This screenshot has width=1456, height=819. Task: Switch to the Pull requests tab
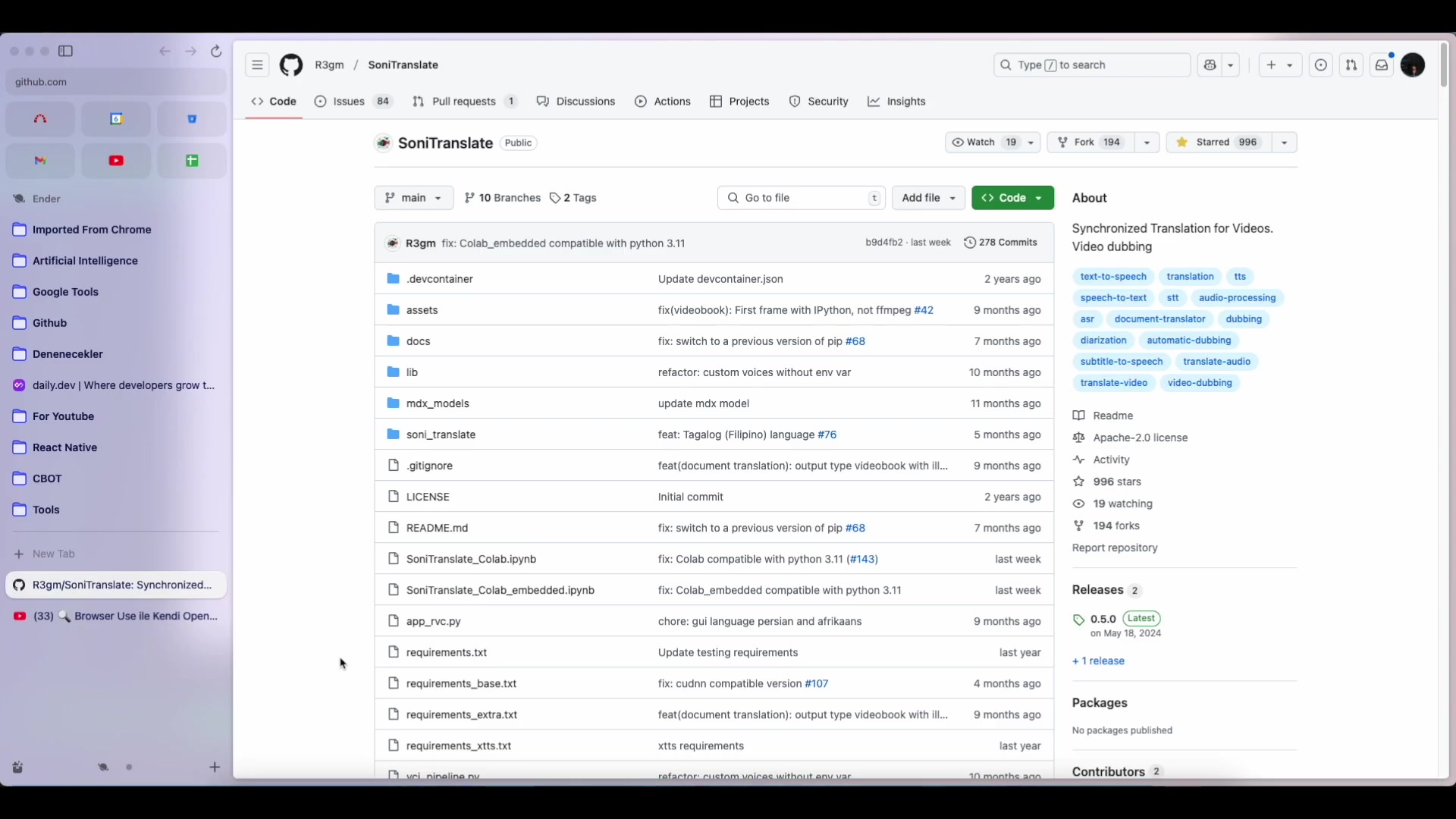[x=465, y=102]
